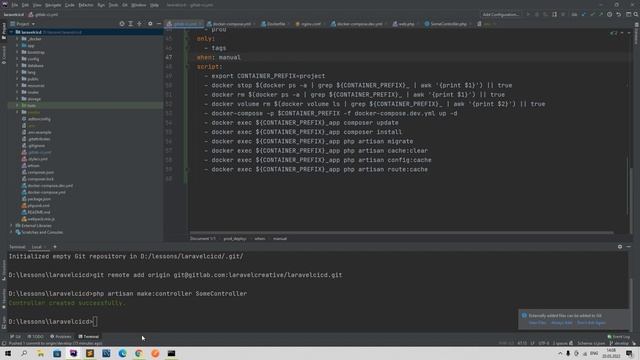The height and width of the screenshot is (360, 640).
Task: Expand the app folder
Action: (x=17, y=46)
